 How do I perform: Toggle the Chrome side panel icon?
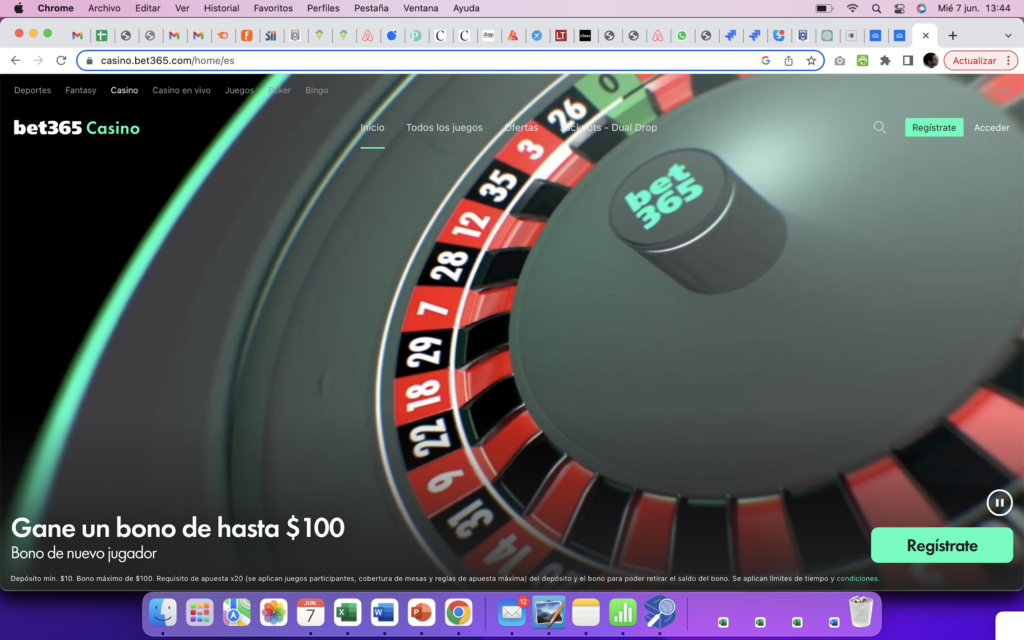point(908,60)
